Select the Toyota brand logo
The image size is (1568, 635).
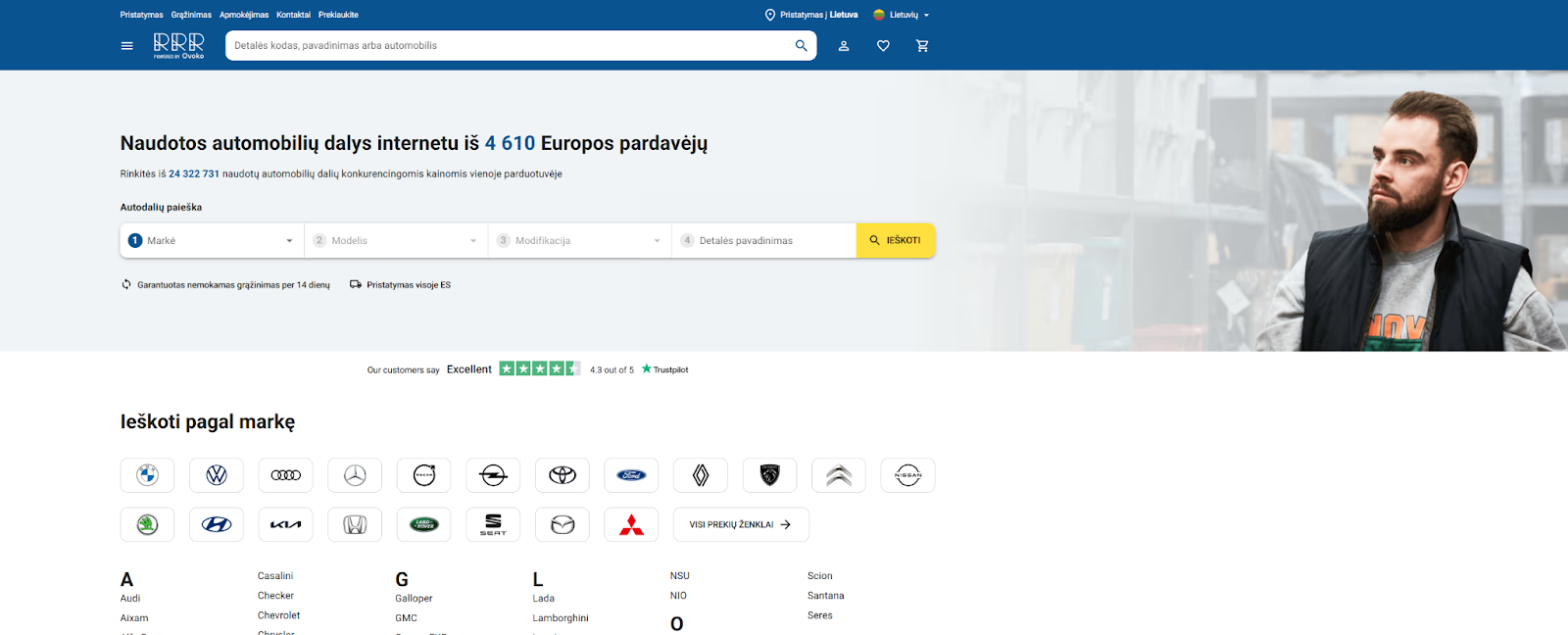point(563,475)
